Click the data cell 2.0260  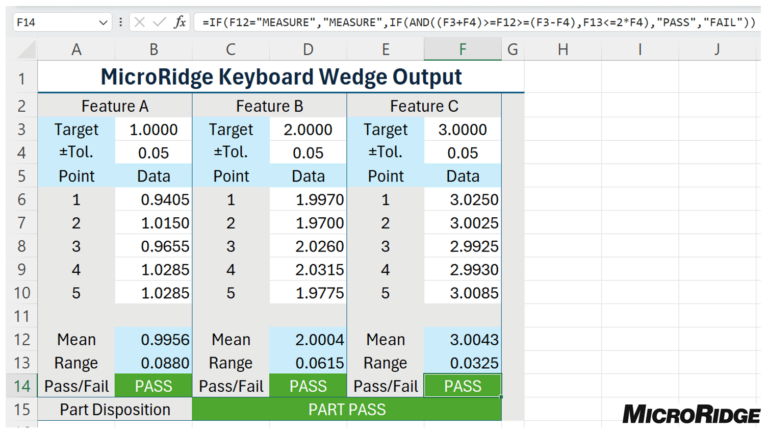point(308,246)
